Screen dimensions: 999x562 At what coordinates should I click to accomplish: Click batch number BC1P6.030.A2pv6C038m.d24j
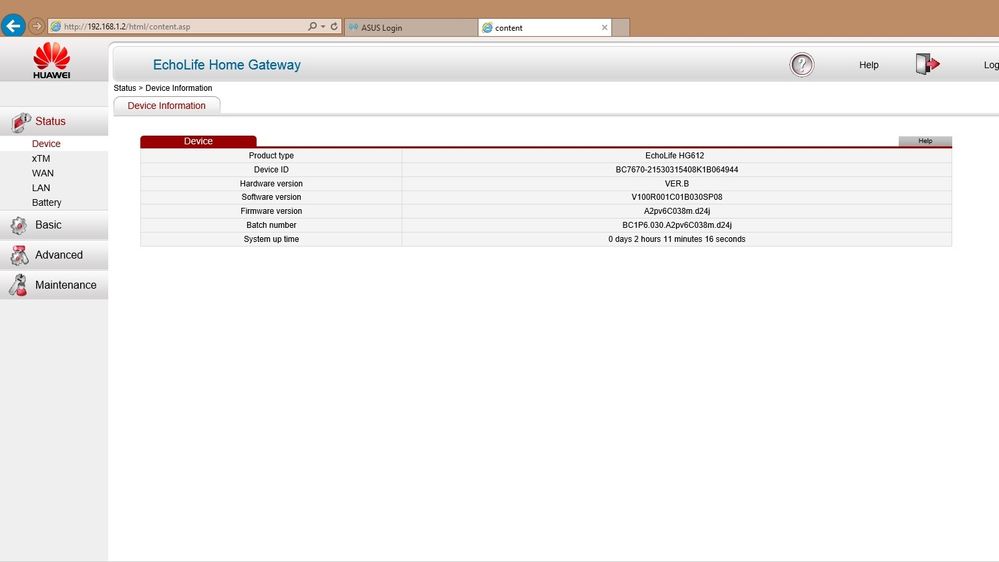tap(677, 225)
